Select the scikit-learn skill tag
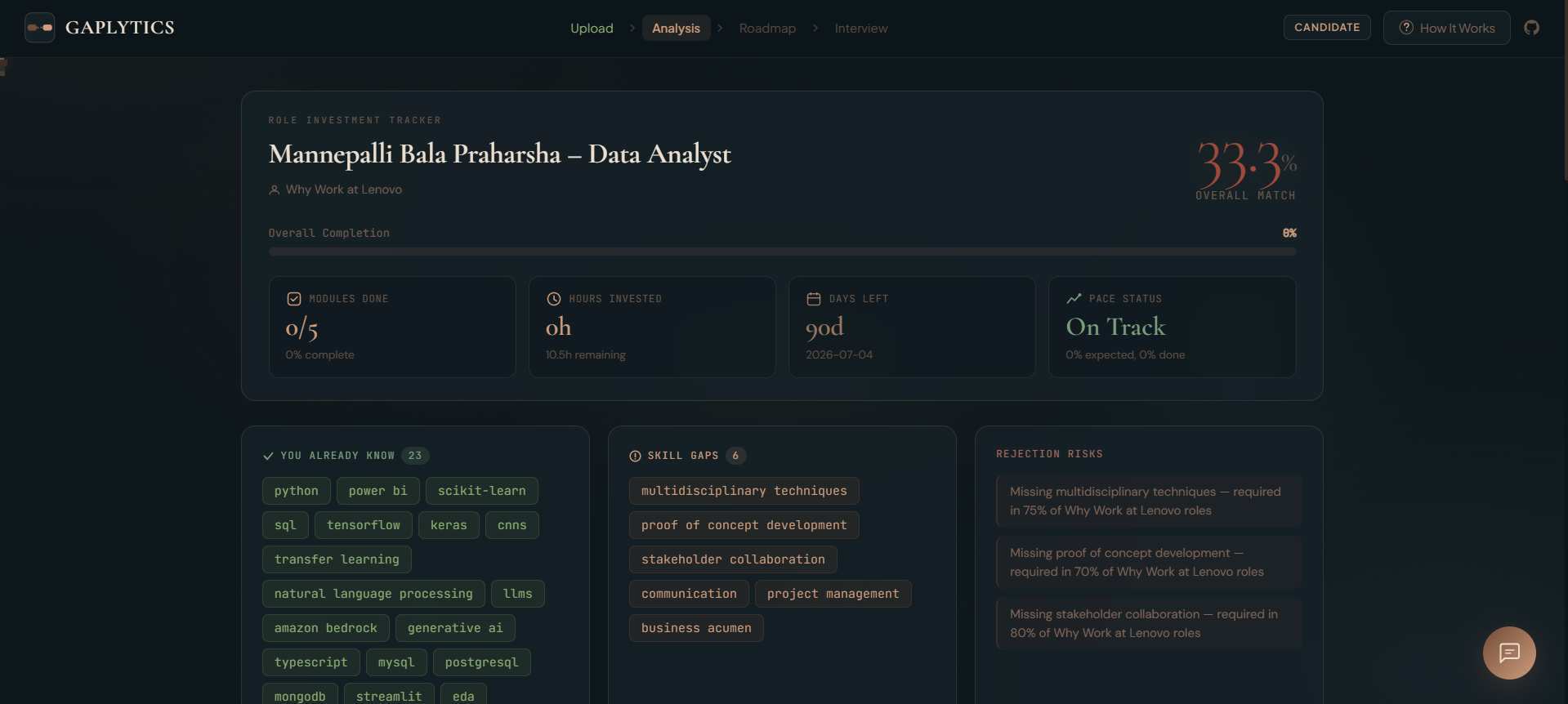Viewport: 1568px width, 704px height. click(482, 491)
